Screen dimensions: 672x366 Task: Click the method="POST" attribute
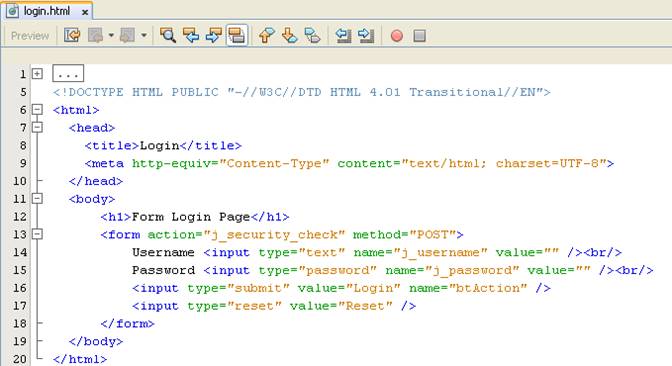pyautogui.click(x=404, y=235)
